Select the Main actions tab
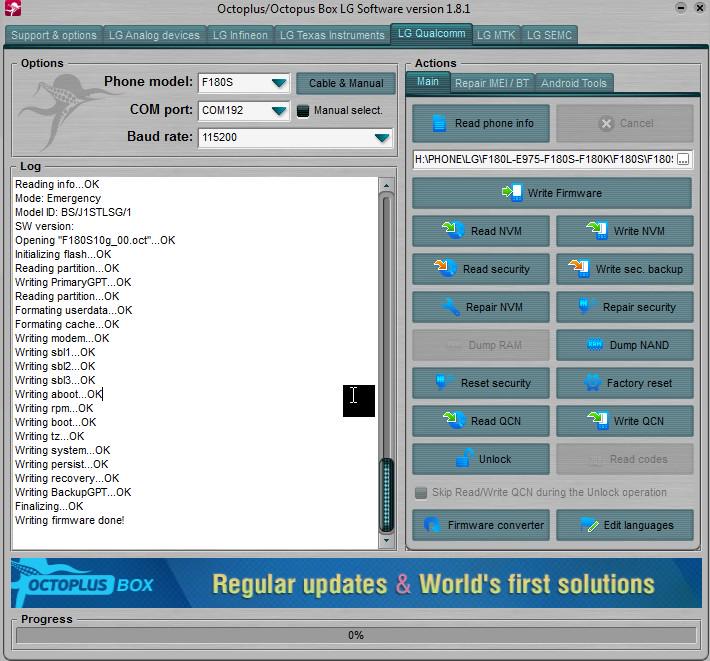 click(428, 81)
